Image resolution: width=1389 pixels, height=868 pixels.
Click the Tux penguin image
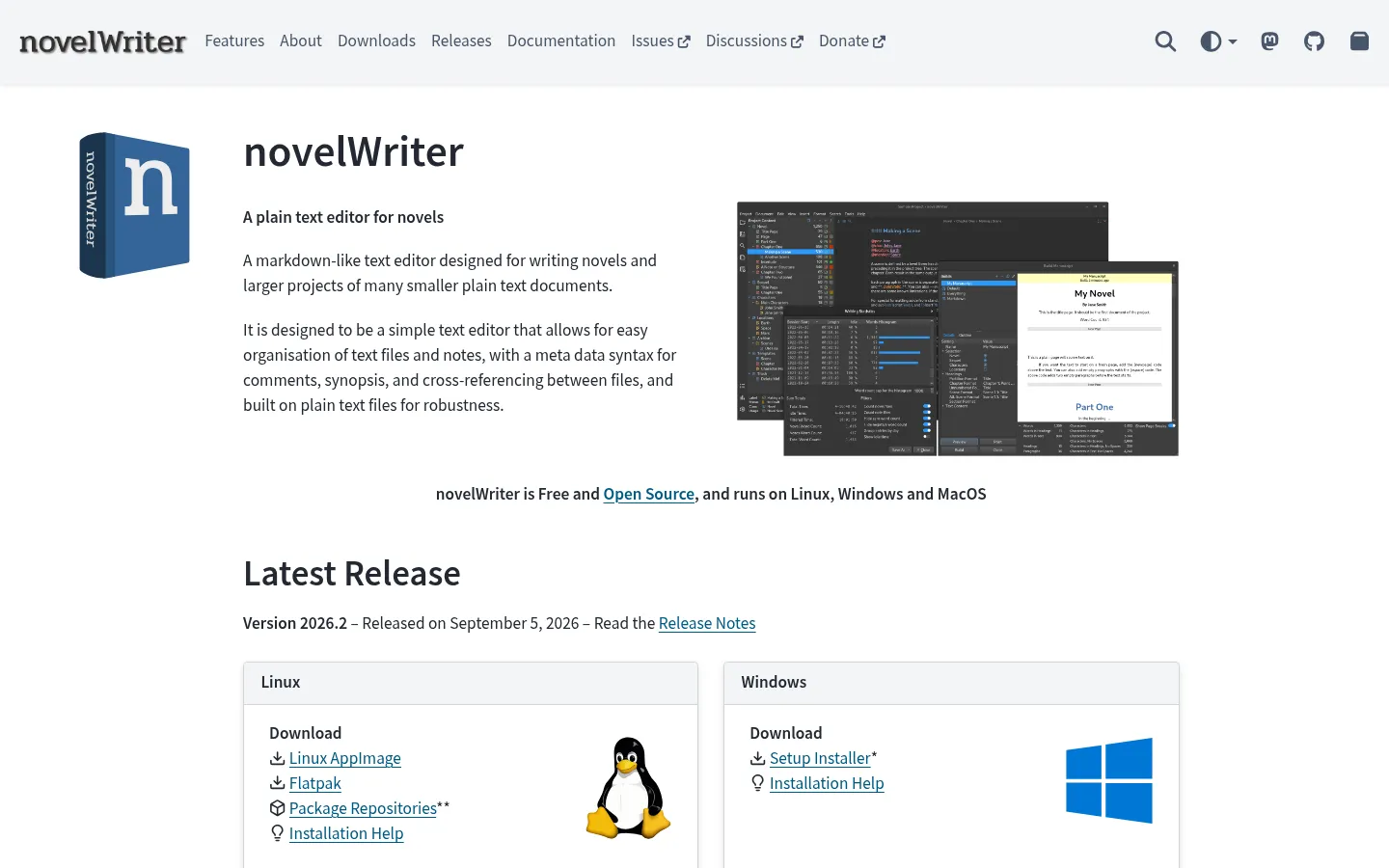[628, 788]
